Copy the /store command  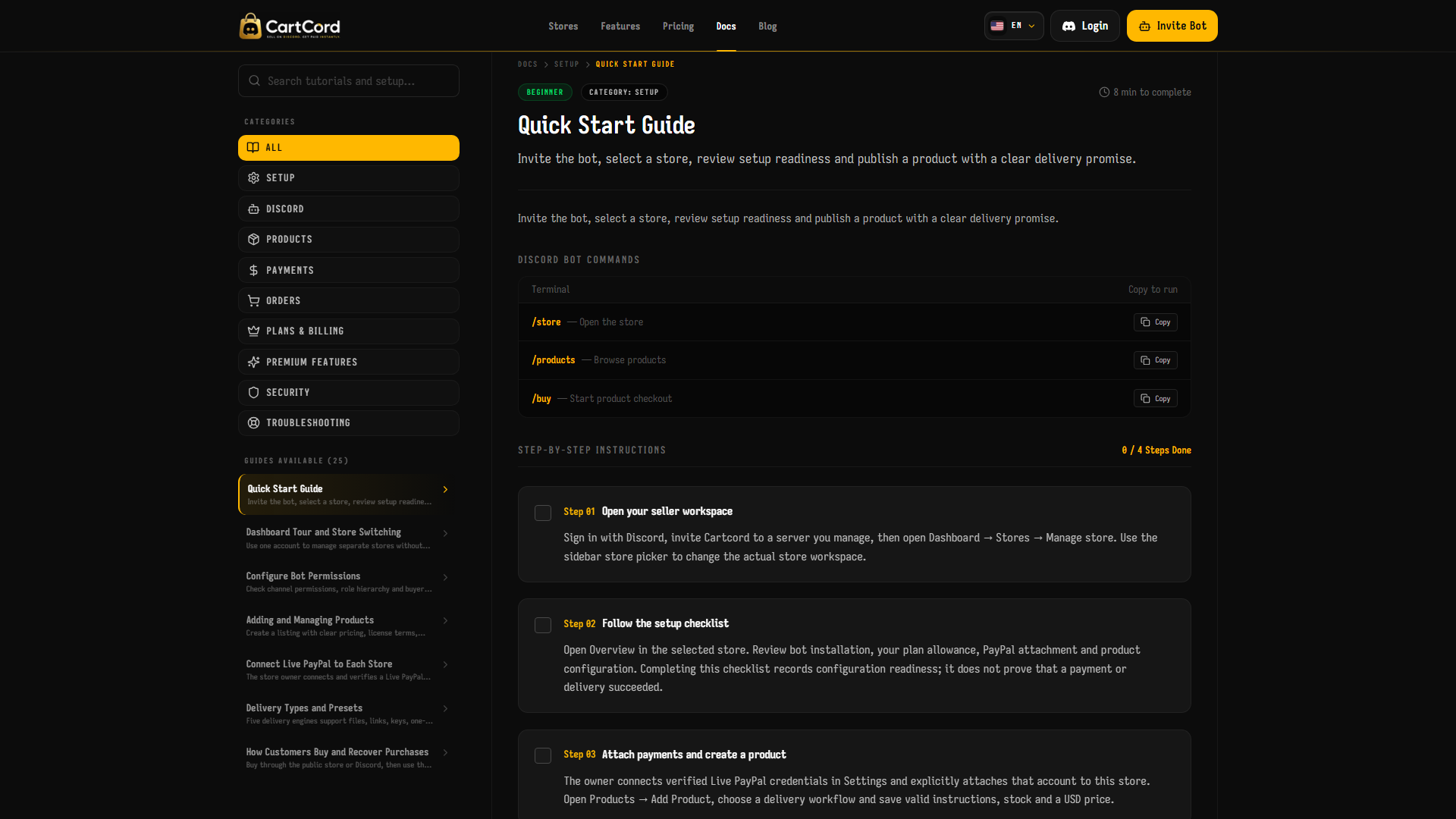click(x=1155, y=322)
